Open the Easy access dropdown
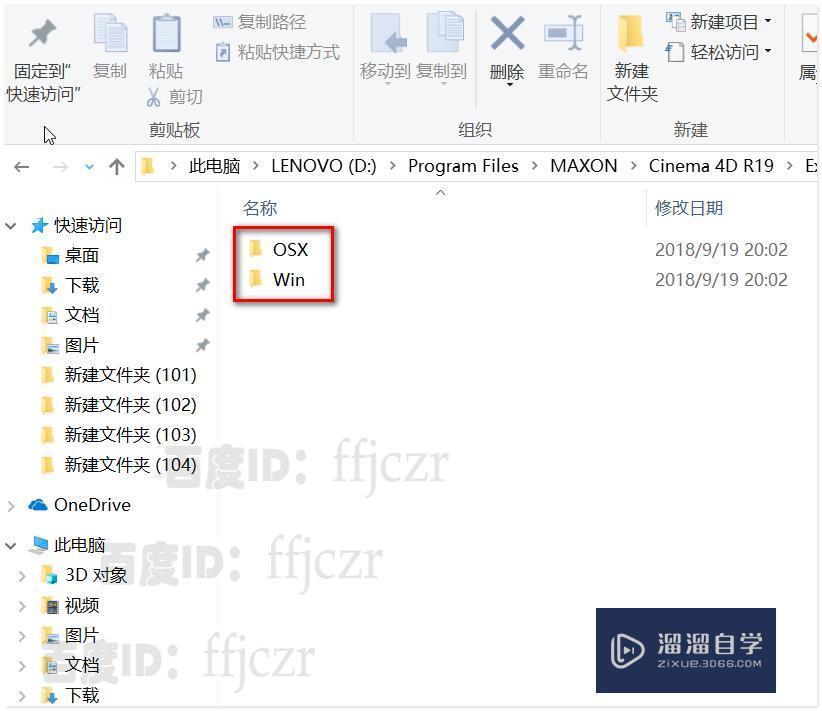 pos(718,52)
